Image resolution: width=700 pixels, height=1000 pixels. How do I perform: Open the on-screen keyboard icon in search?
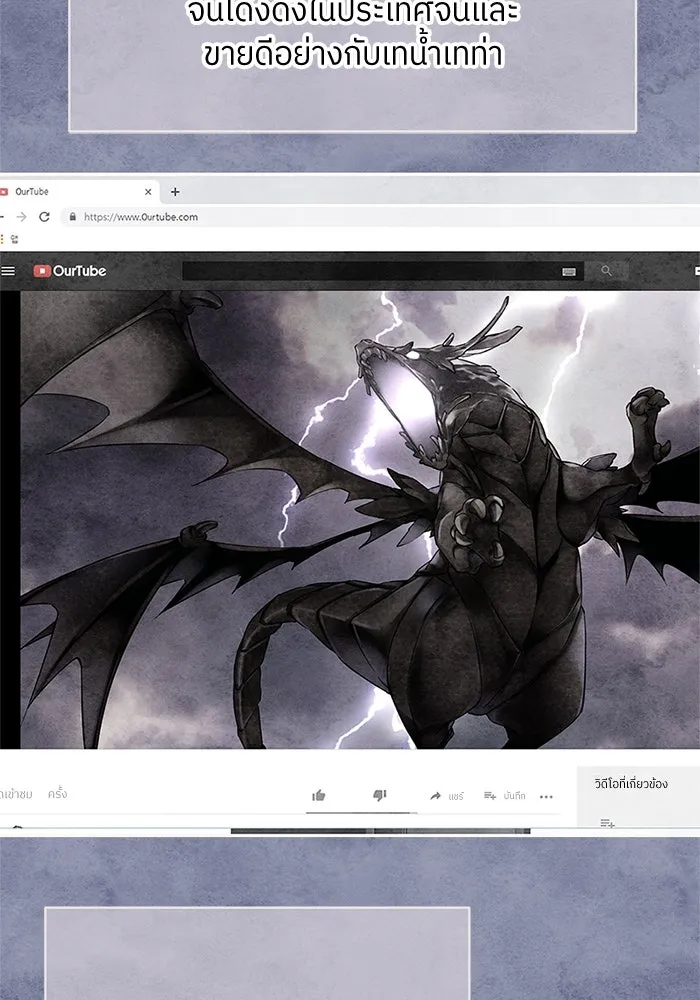coord(569,271)
